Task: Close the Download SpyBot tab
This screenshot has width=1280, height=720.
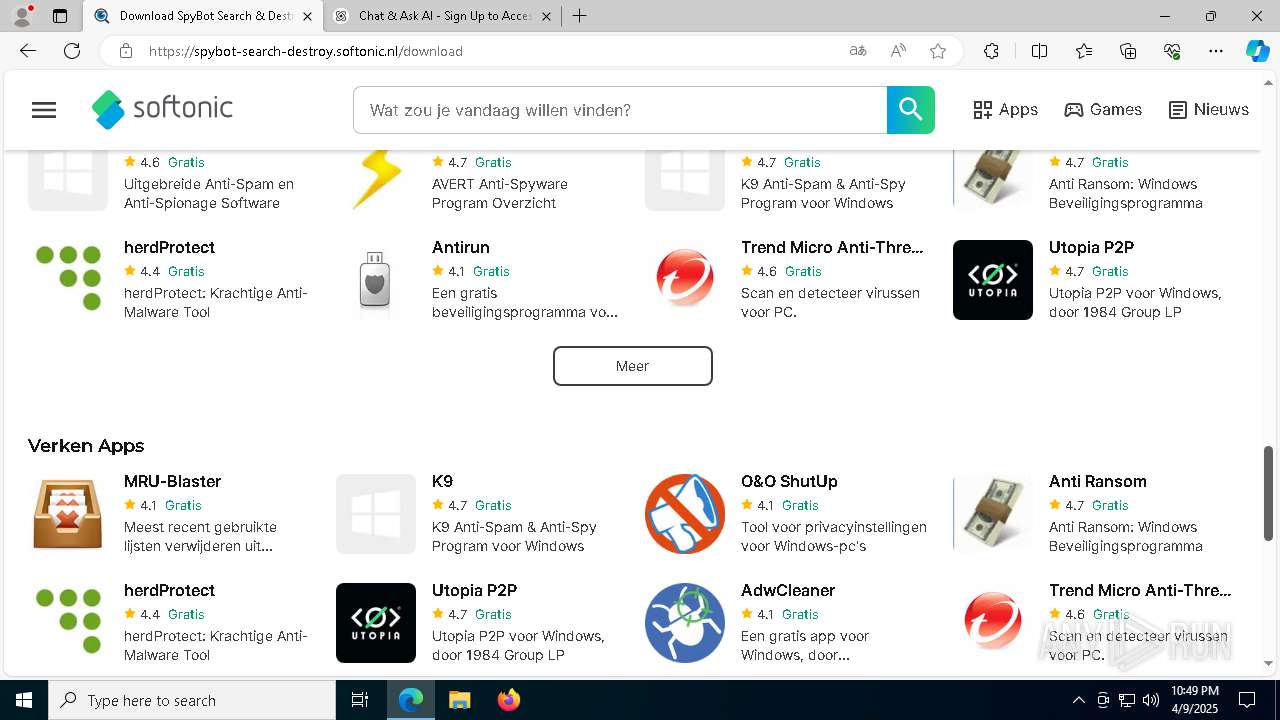Action: tap(307, 16)
